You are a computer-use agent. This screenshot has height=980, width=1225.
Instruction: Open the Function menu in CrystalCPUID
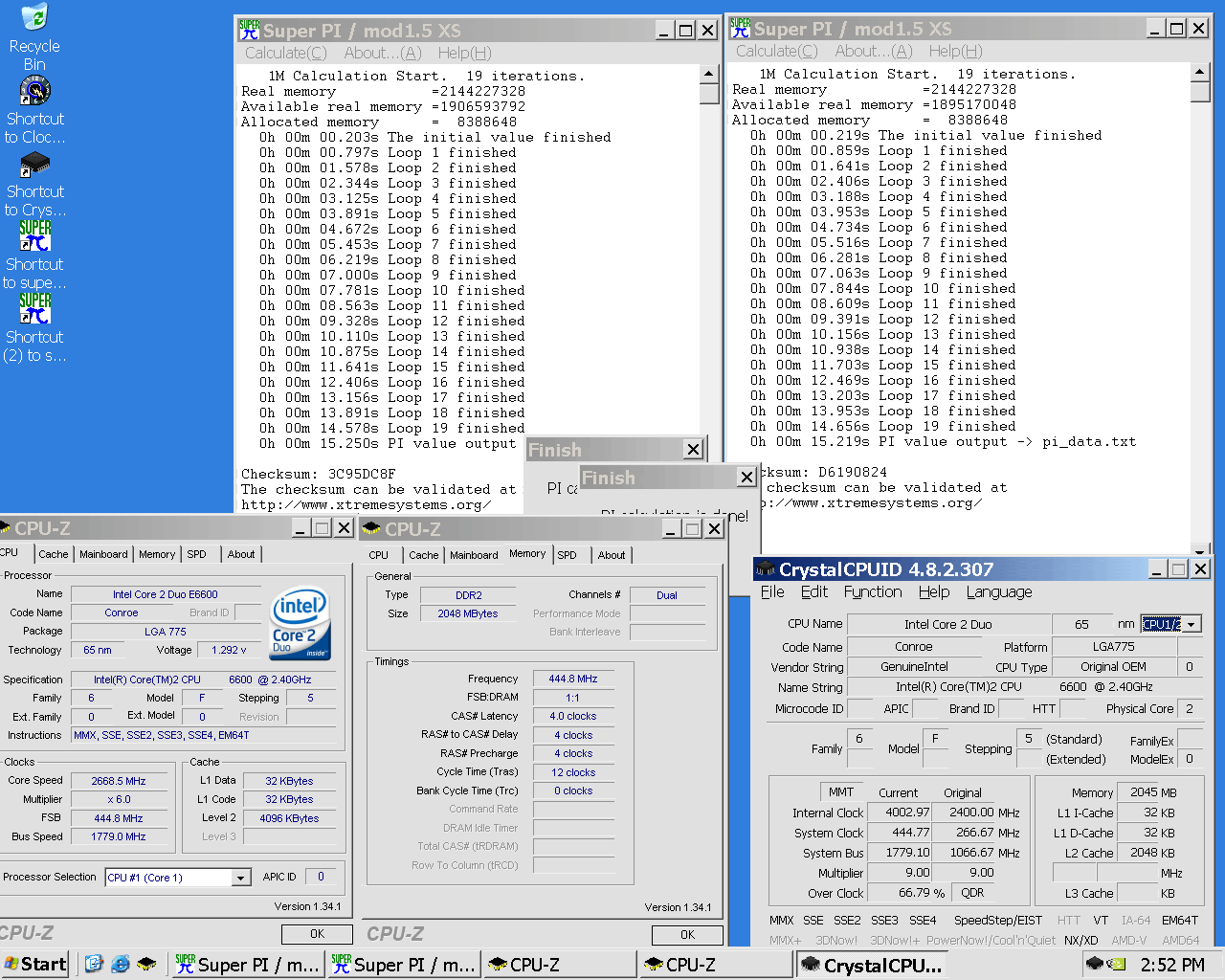[x=873, y=592]
